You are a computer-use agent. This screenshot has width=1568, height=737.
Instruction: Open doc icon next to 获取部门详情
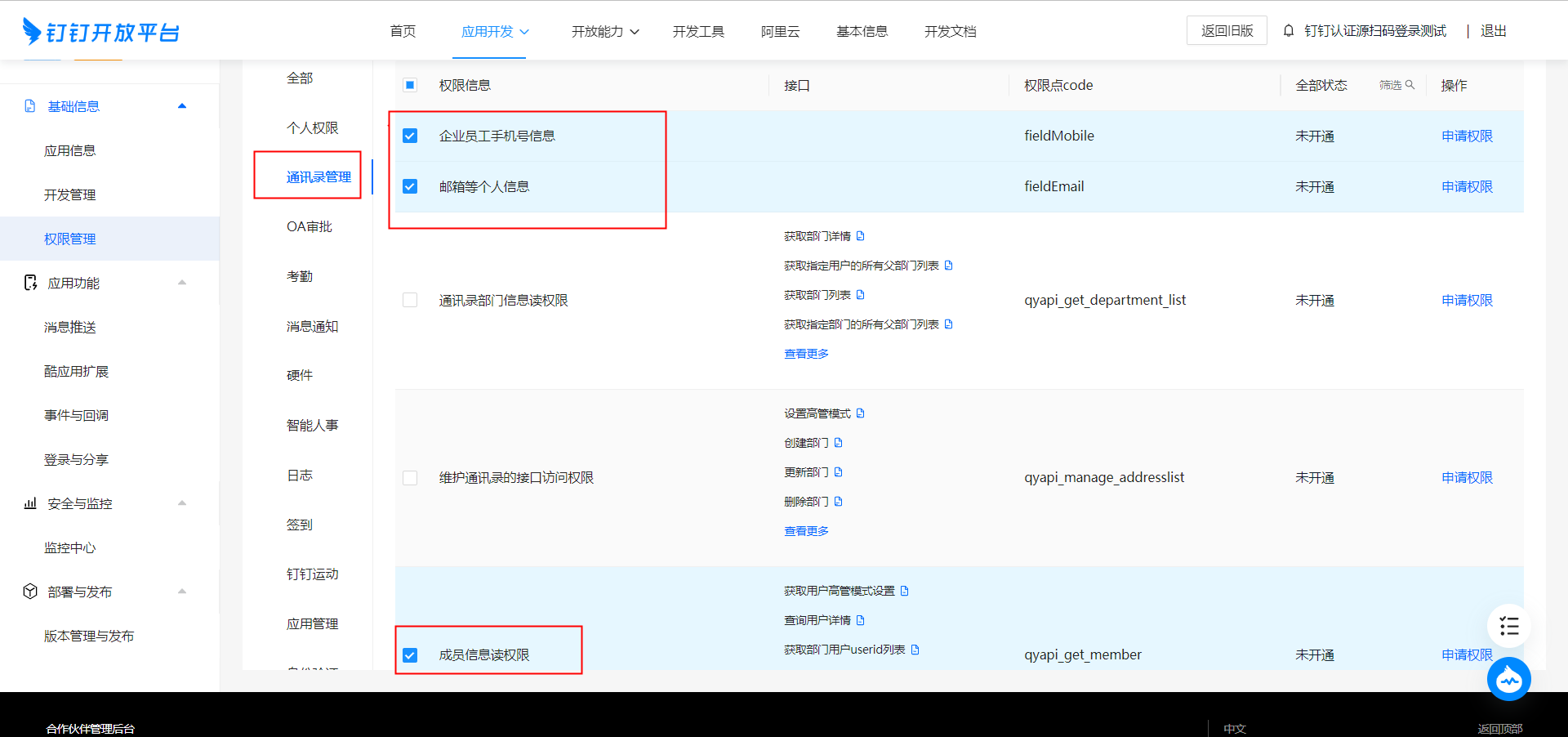[x=860, y=236]
